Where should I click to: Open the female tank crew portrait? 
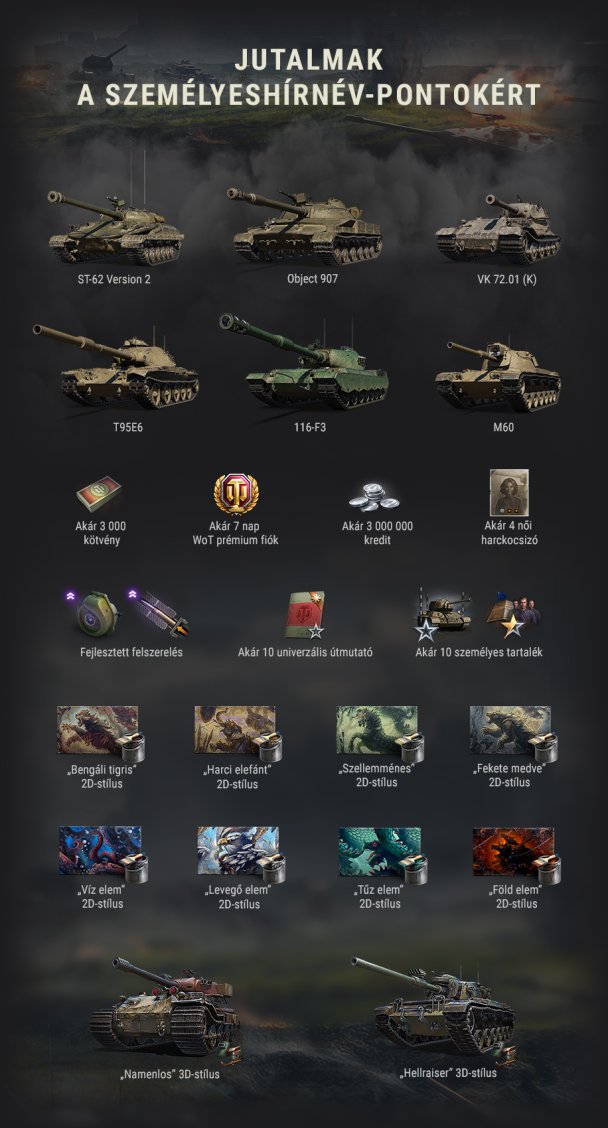point(509,492)
